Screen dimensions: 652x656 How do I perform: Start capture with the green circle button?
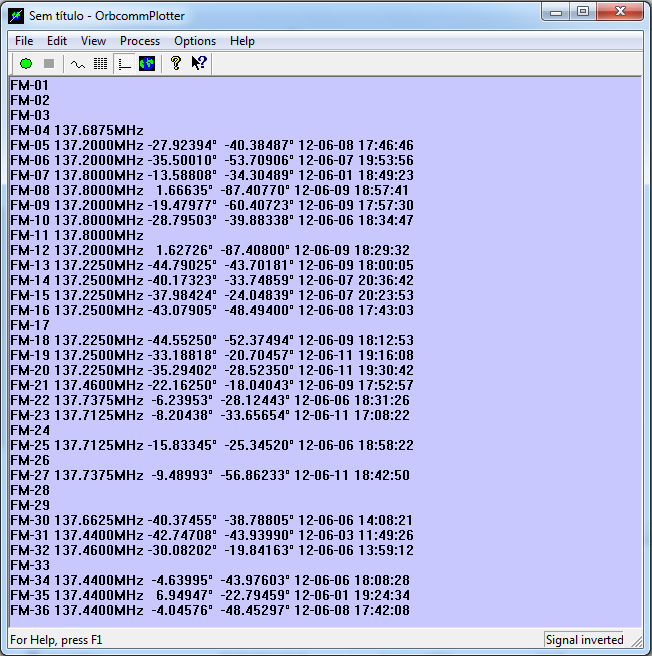pyautogui.click(x=26, y=64)
